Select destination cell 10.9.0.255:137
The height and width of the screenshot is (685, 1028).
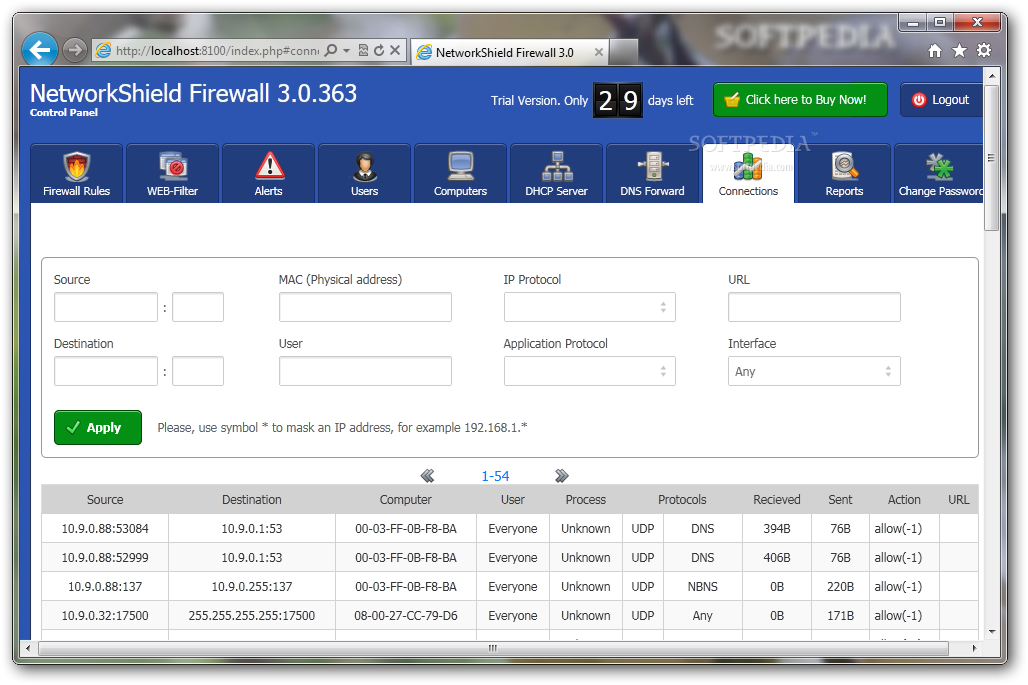(252, 586)
